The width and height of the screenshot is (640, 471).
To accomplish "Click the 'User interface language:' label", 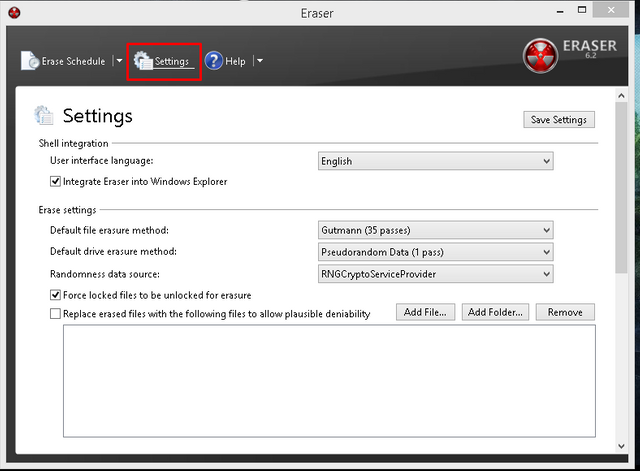I will [x=102, y=161].
